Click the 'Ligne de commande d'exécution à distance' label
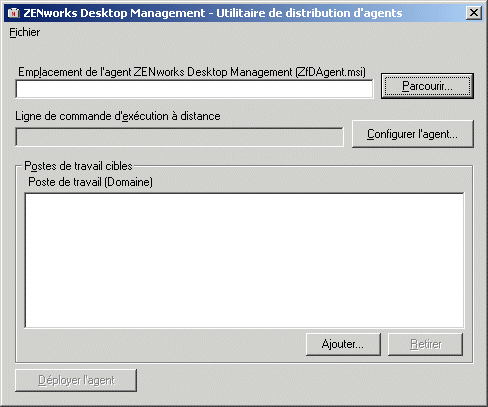Screen dimensions: 488x407 (x=118, y=116)
